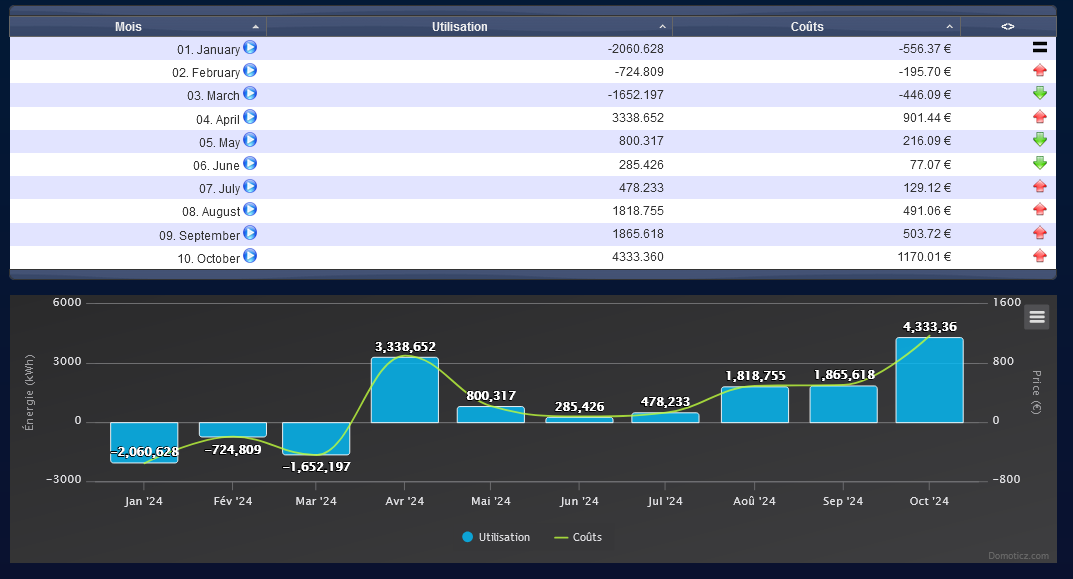
Task: Click the red up trend arrow for February
Action: [1039, 70]
